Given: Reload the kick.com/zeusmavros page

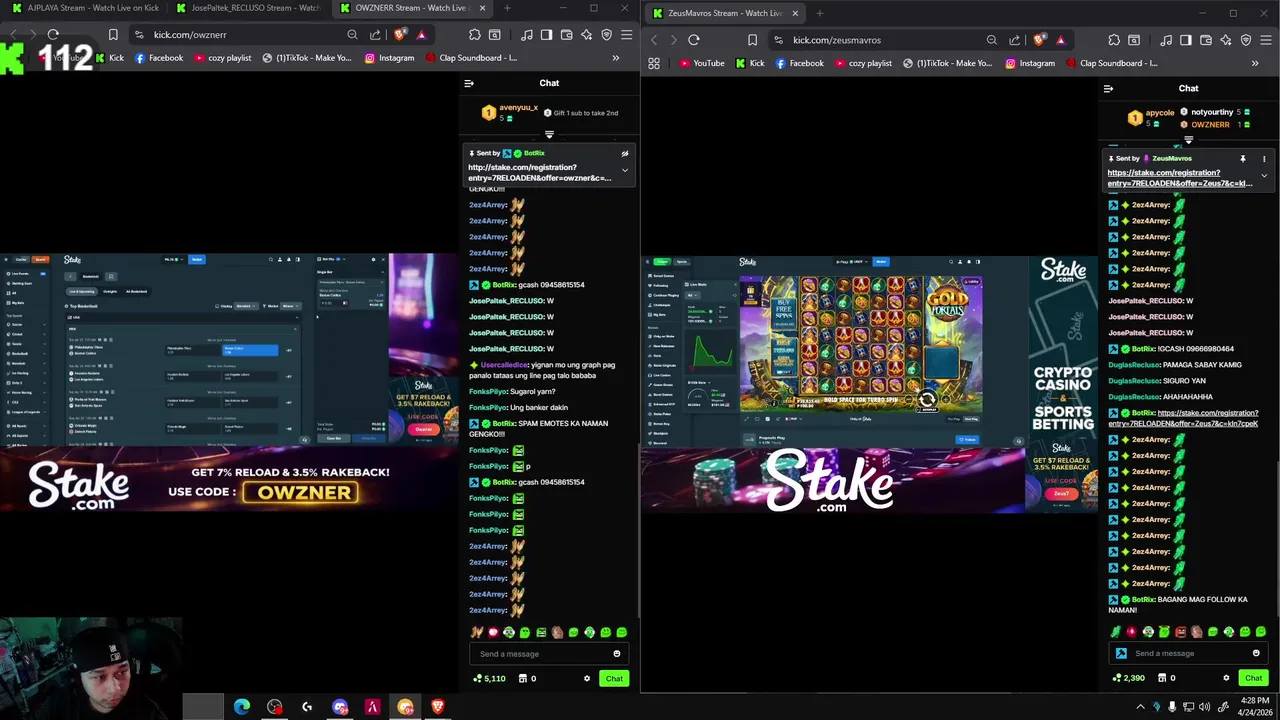Looking at the screenshot, I should coord(693,40).
